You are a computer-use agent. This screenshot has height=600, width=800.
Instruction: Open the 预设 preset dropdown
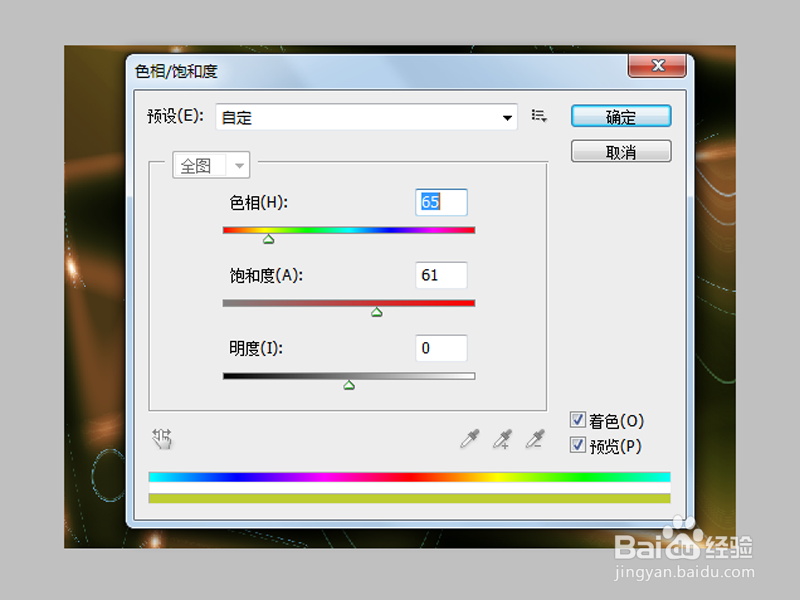point(365,116)
